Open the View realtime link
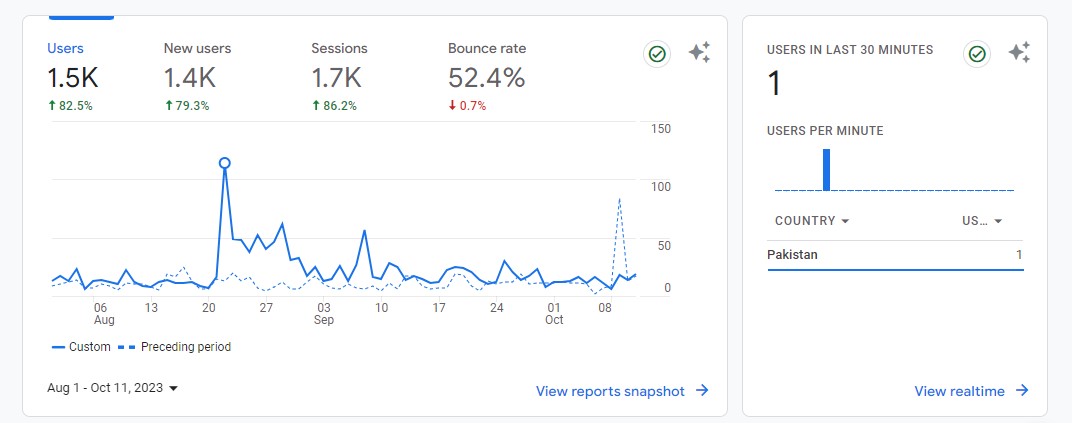This screenshot has height=423, width=1072. point(959,391)
